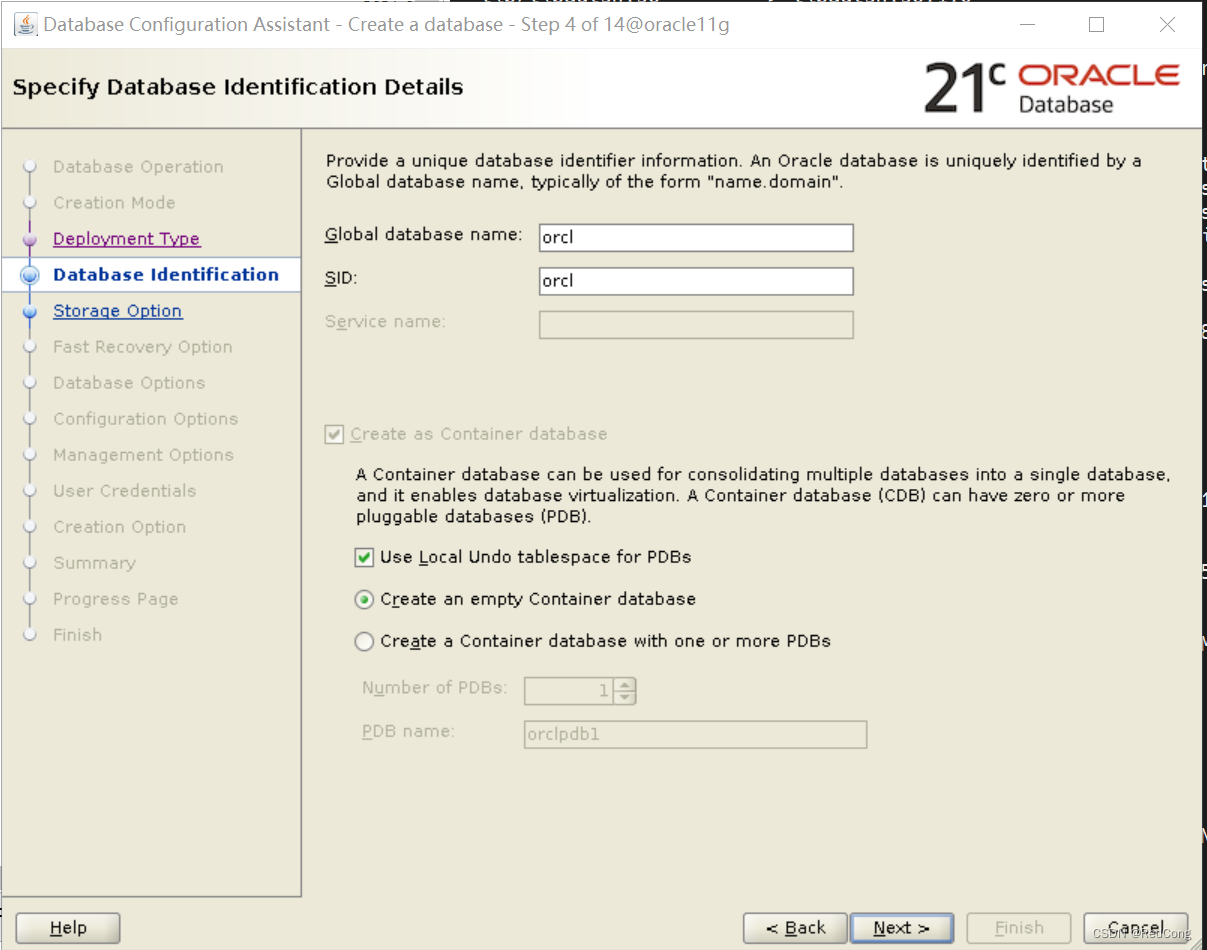Click the PDB name label
The height and width of the screenshot is (950, 1207).
[x=408, y=732]
